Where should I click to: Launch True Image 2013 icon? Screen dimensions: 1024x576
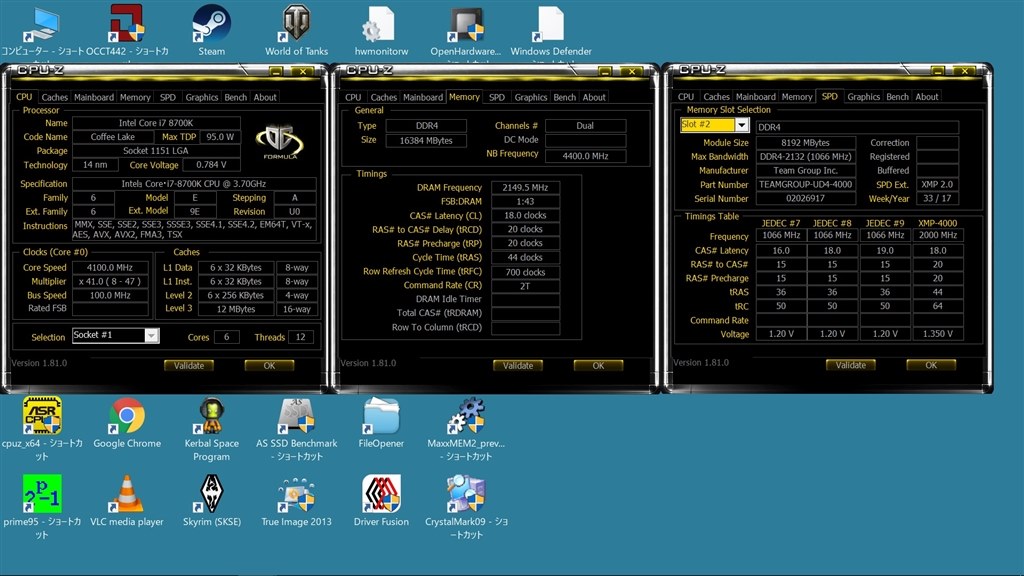point(296,495)
